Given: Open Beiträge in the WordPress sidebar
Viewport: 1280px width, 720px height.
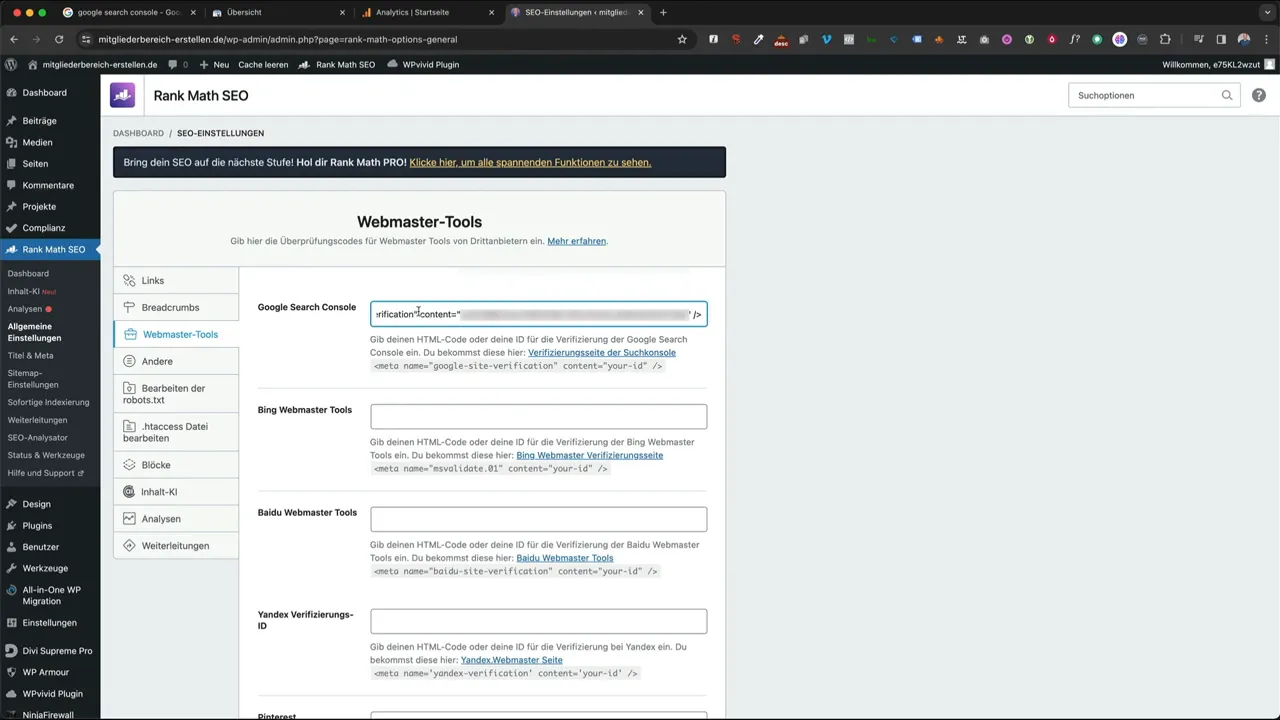Looking at the screenshot, I should click(x=39, y=121).
